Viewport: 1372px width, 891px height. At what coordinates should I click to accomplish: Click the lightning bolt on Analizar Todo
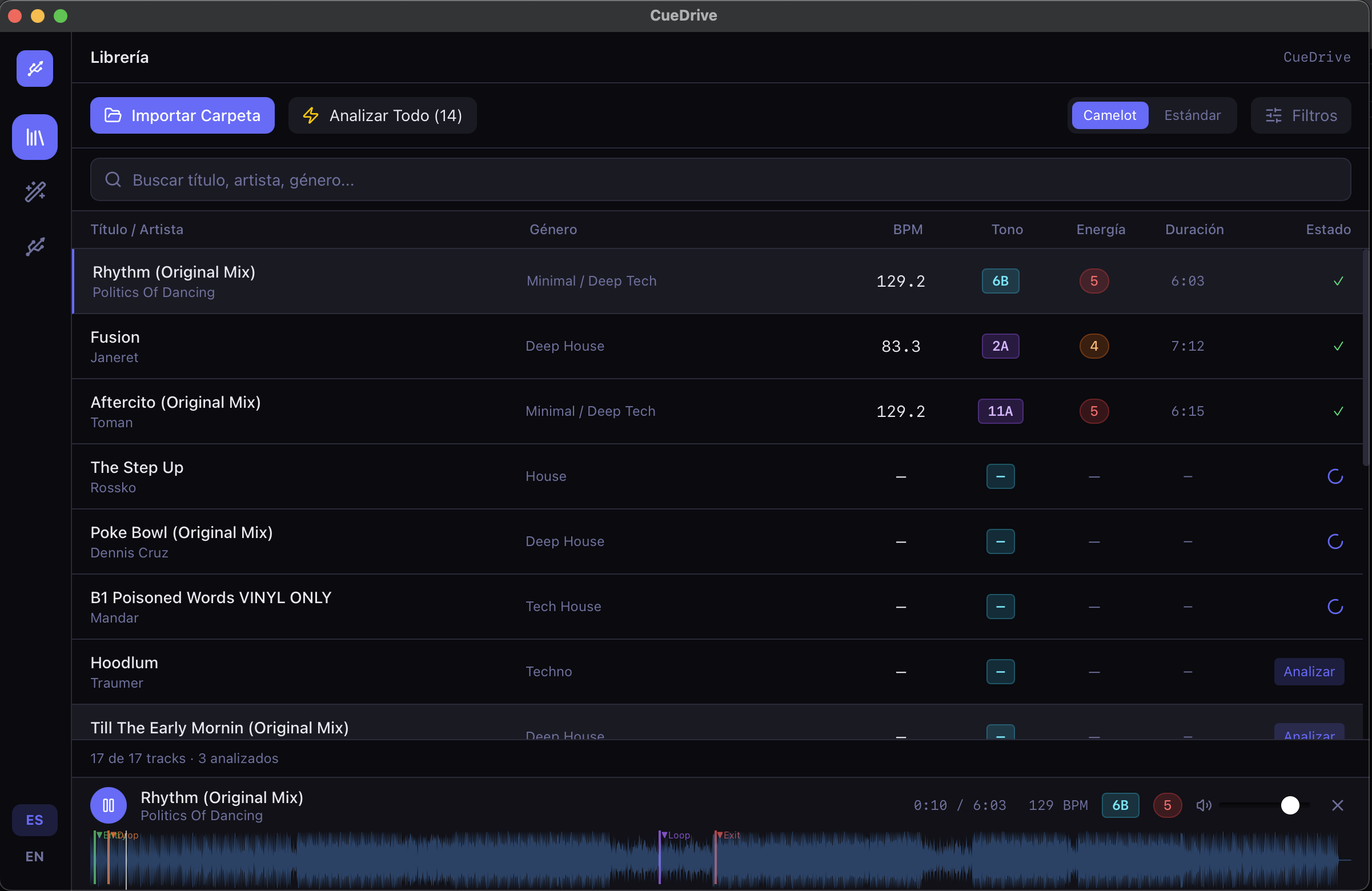point(311,115)
